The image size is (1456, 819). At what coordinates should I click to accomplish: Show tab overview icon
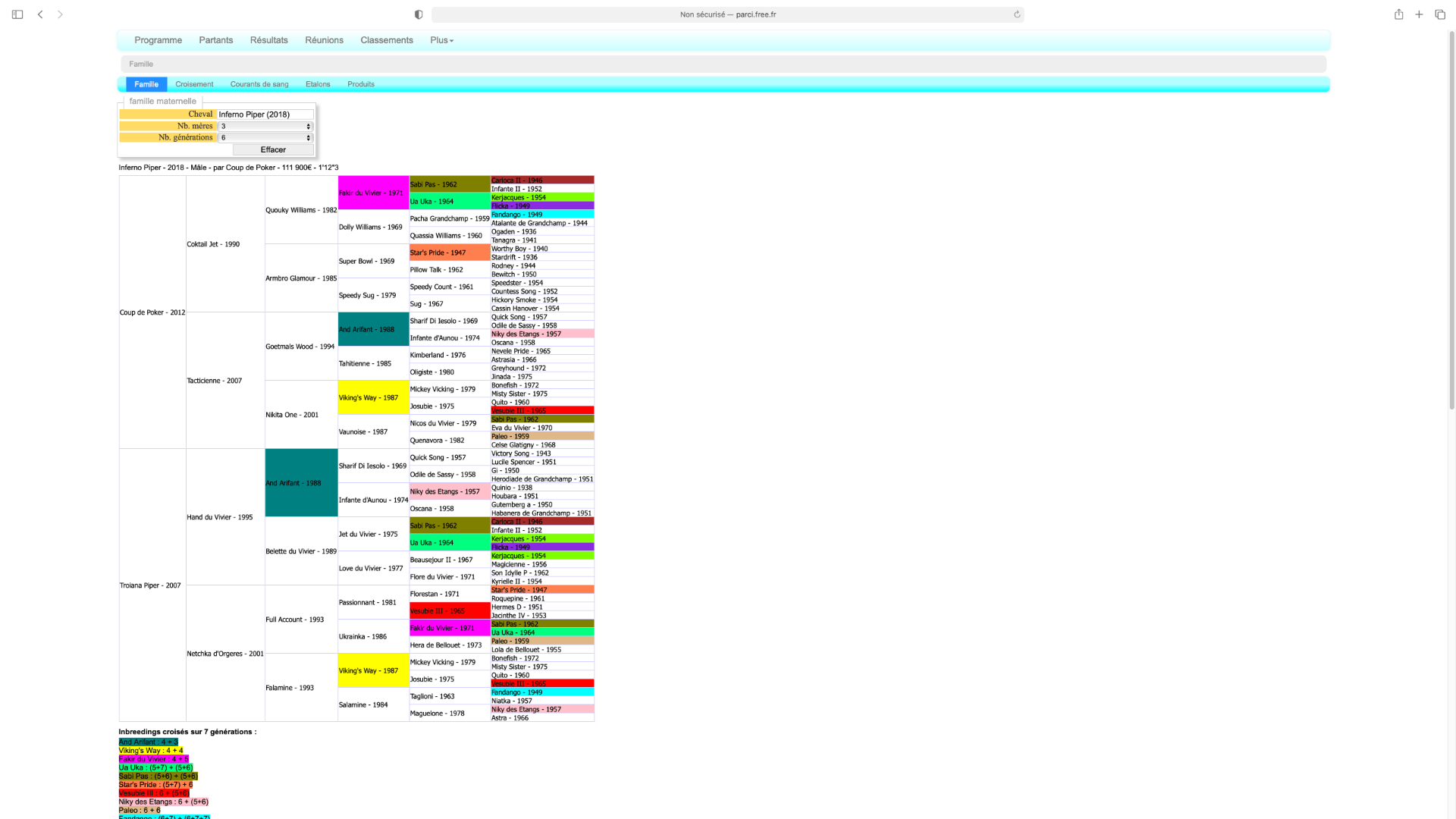coord(1440,14)
